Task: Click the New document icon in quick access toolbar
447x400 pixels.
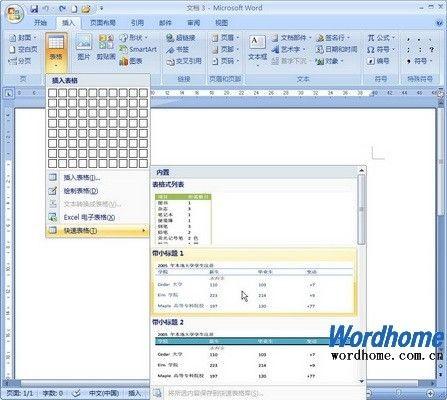Action: pyautogui.click(x=75, y=9)
